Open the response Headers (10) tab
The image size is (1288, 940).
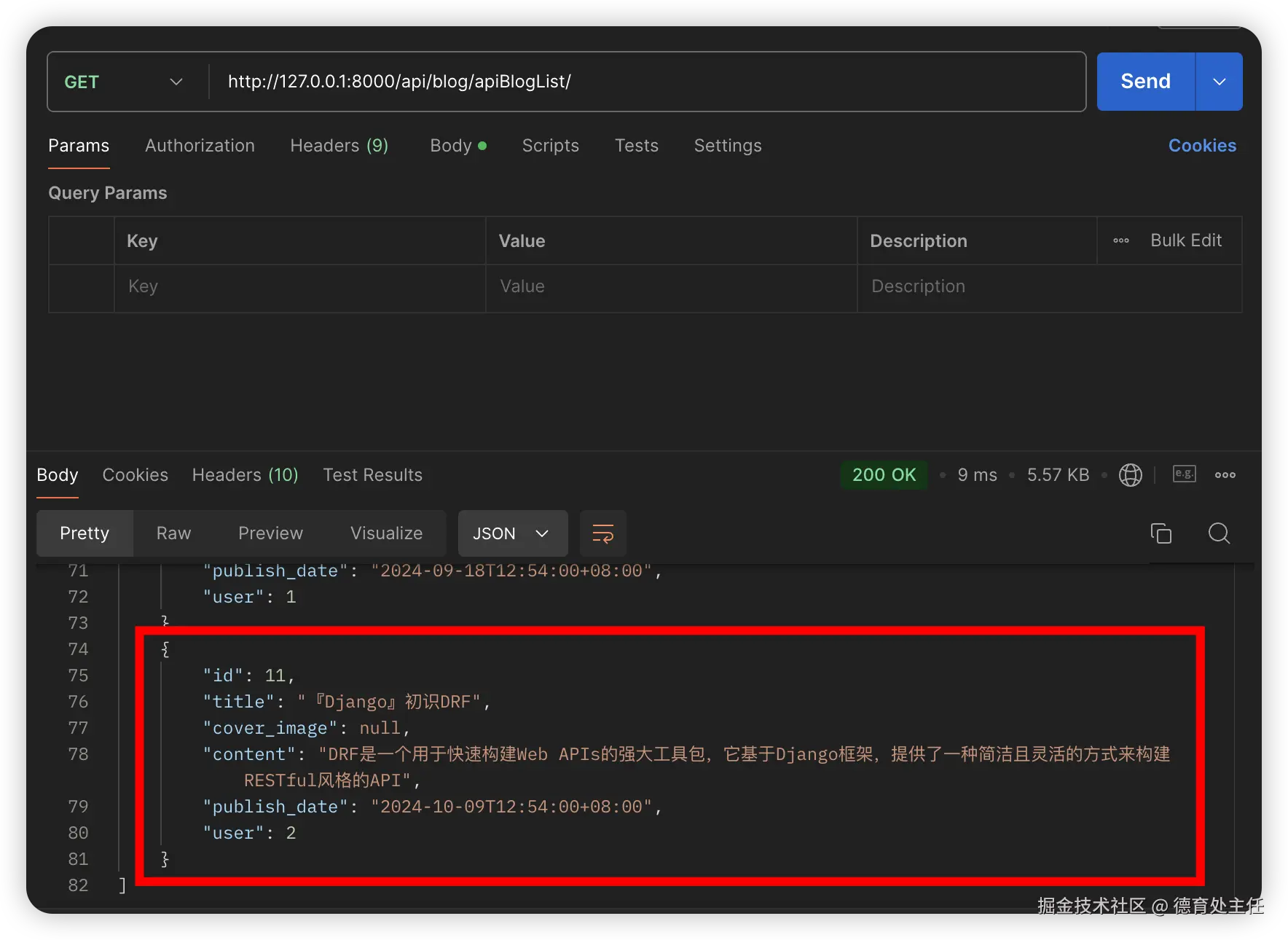point(245,475)
